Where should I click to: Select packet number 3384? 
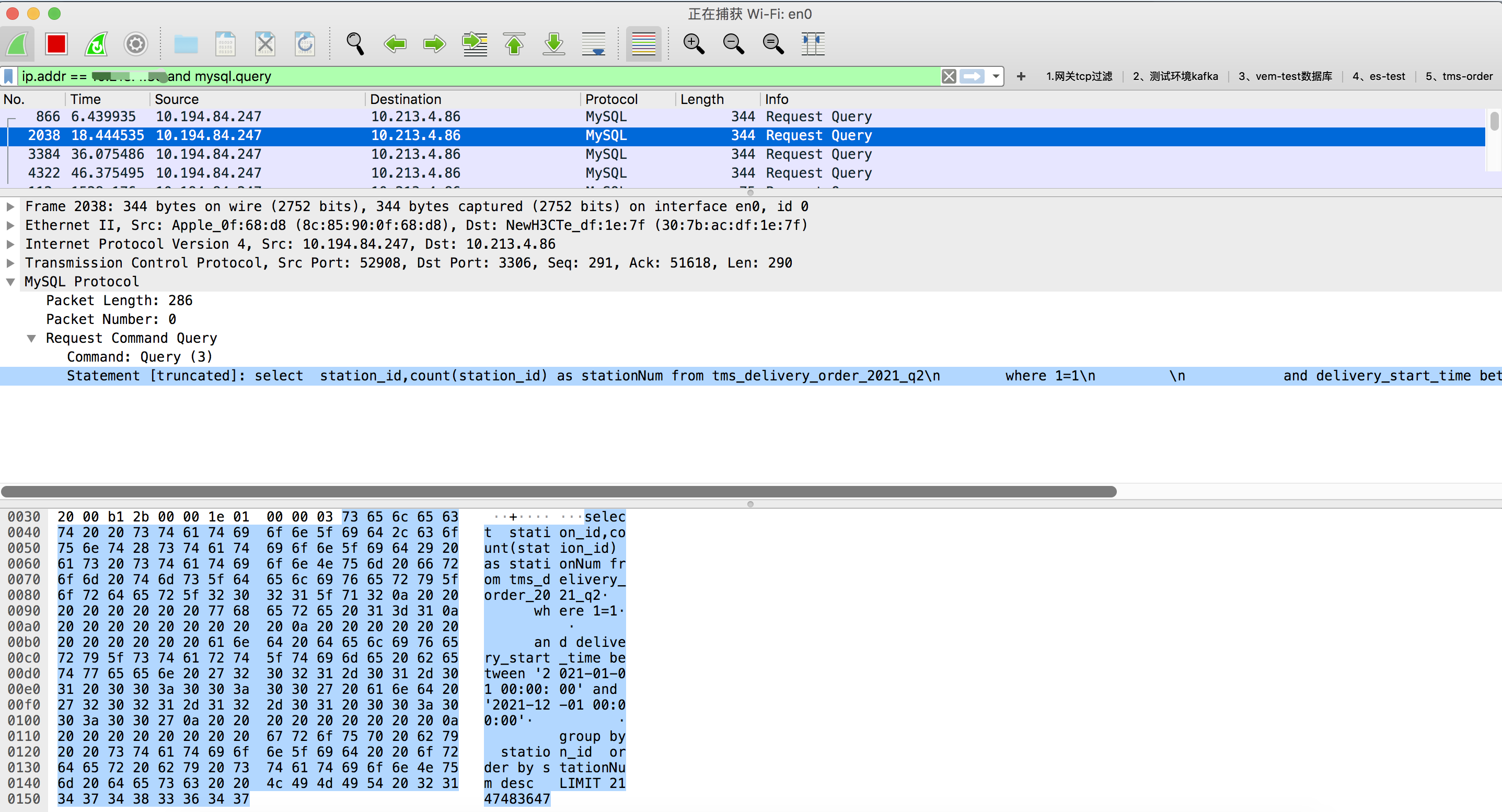742,155
